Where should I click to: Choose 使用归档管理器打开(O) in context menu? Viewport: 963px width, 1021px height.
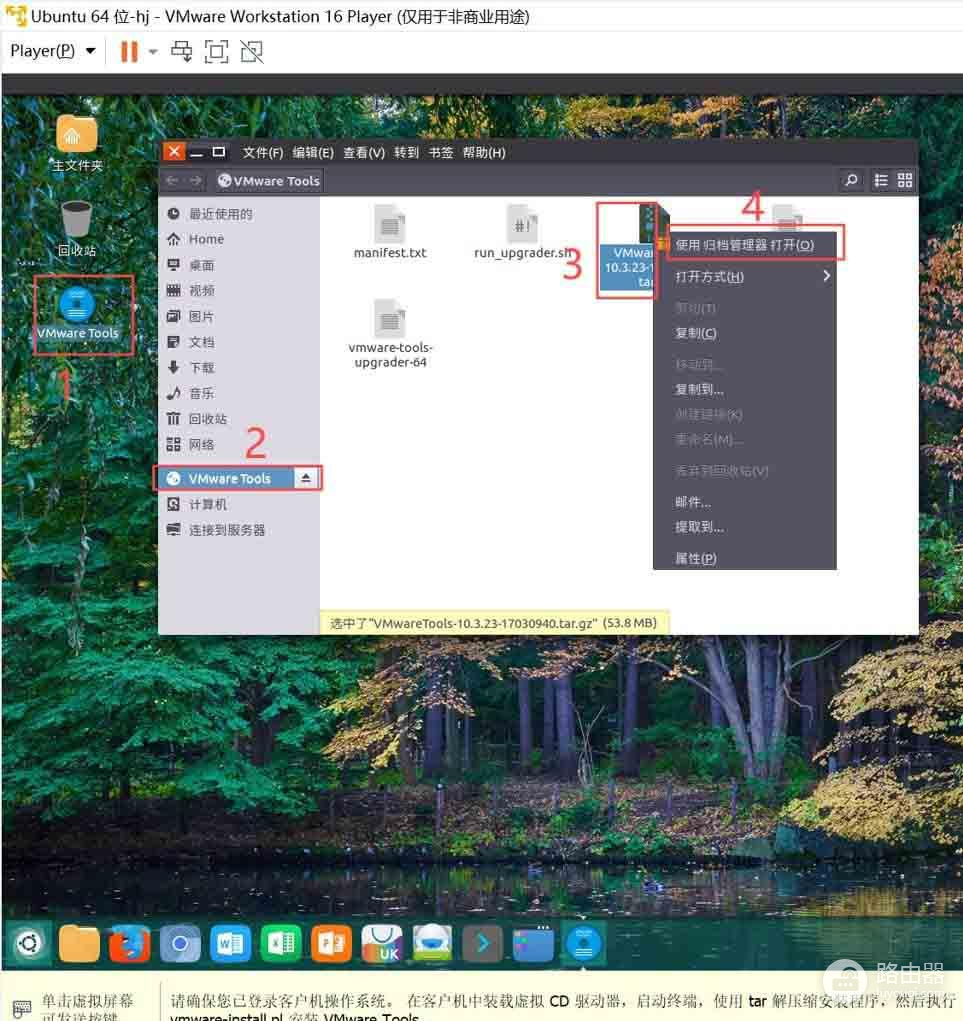click(745, 245)
